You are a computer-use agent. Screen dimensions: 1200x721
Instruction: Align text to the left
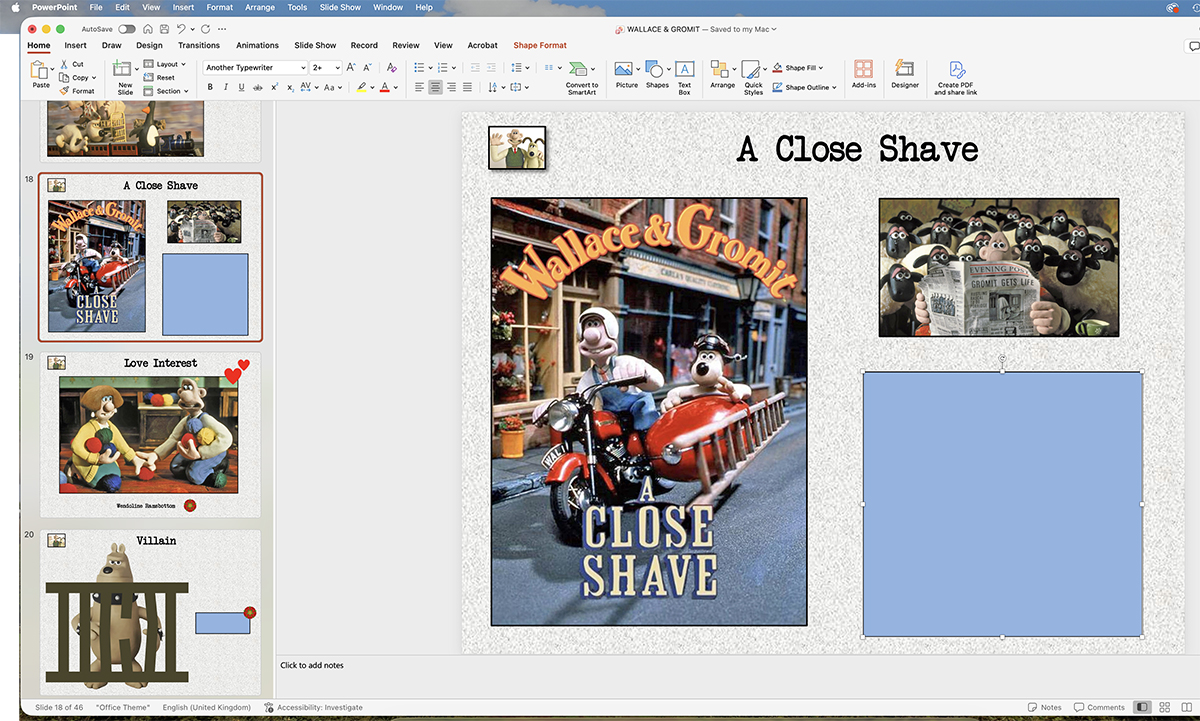(419, 87)
